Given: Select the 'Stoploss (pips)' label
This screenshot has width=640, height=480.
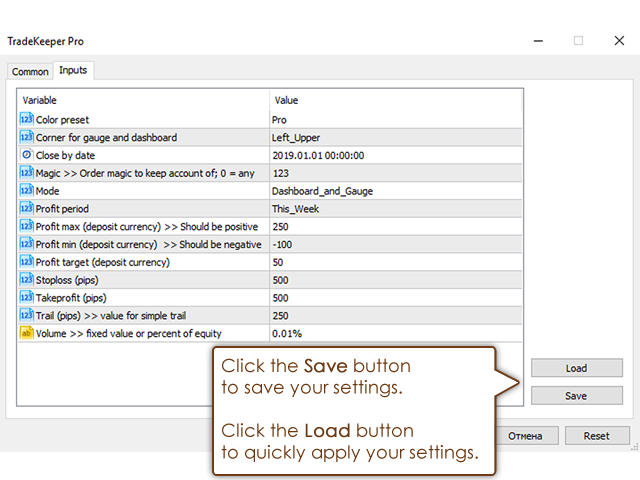Looking at the screenshot, I should tap(67, 280).
